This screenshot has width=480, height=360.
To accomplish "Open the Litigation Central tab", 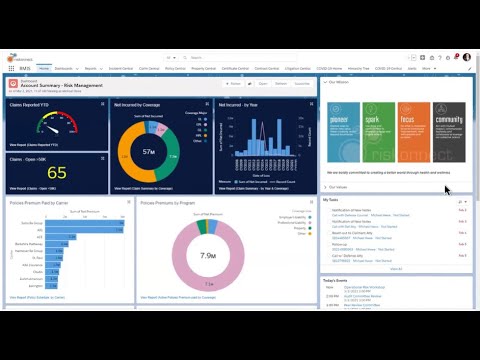I will click(x=298, y=68).
